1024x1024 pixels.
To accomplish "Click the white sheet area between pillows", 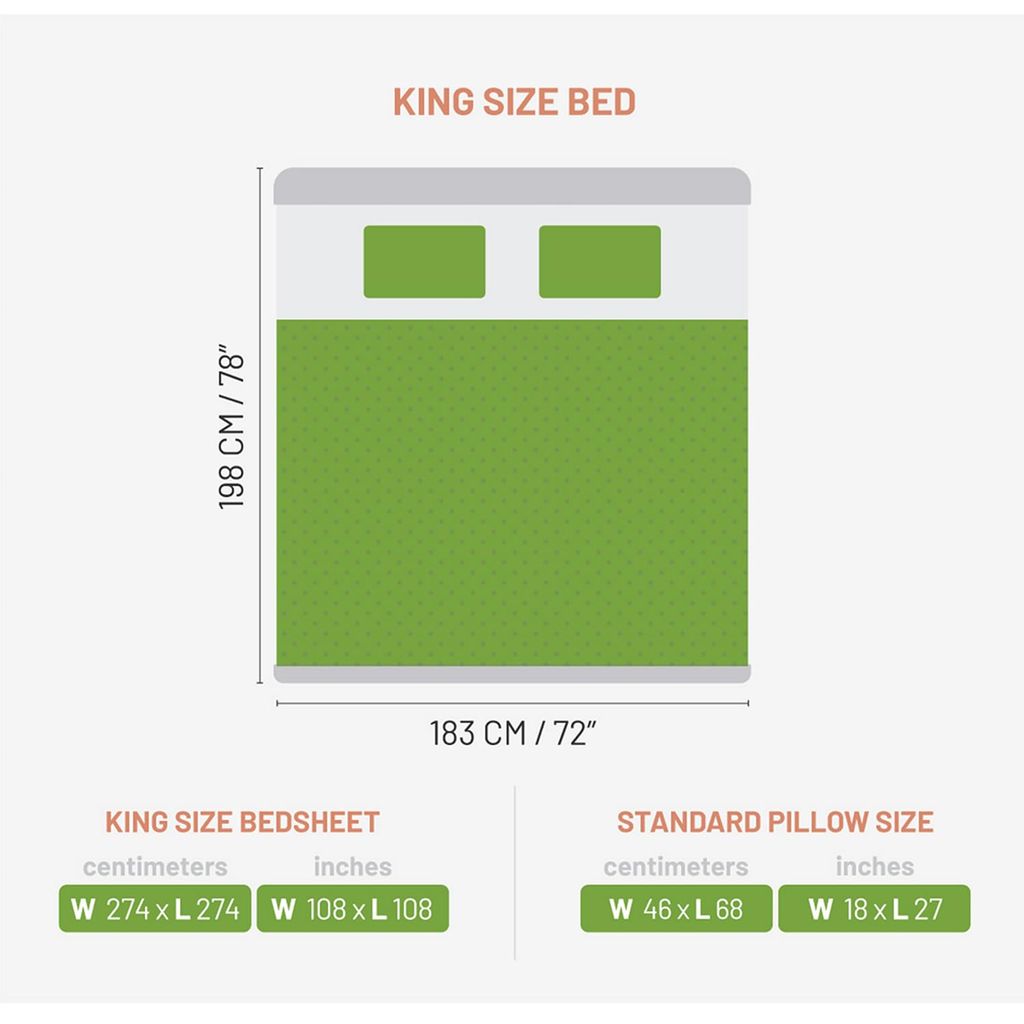I will [x=512, y=262].
